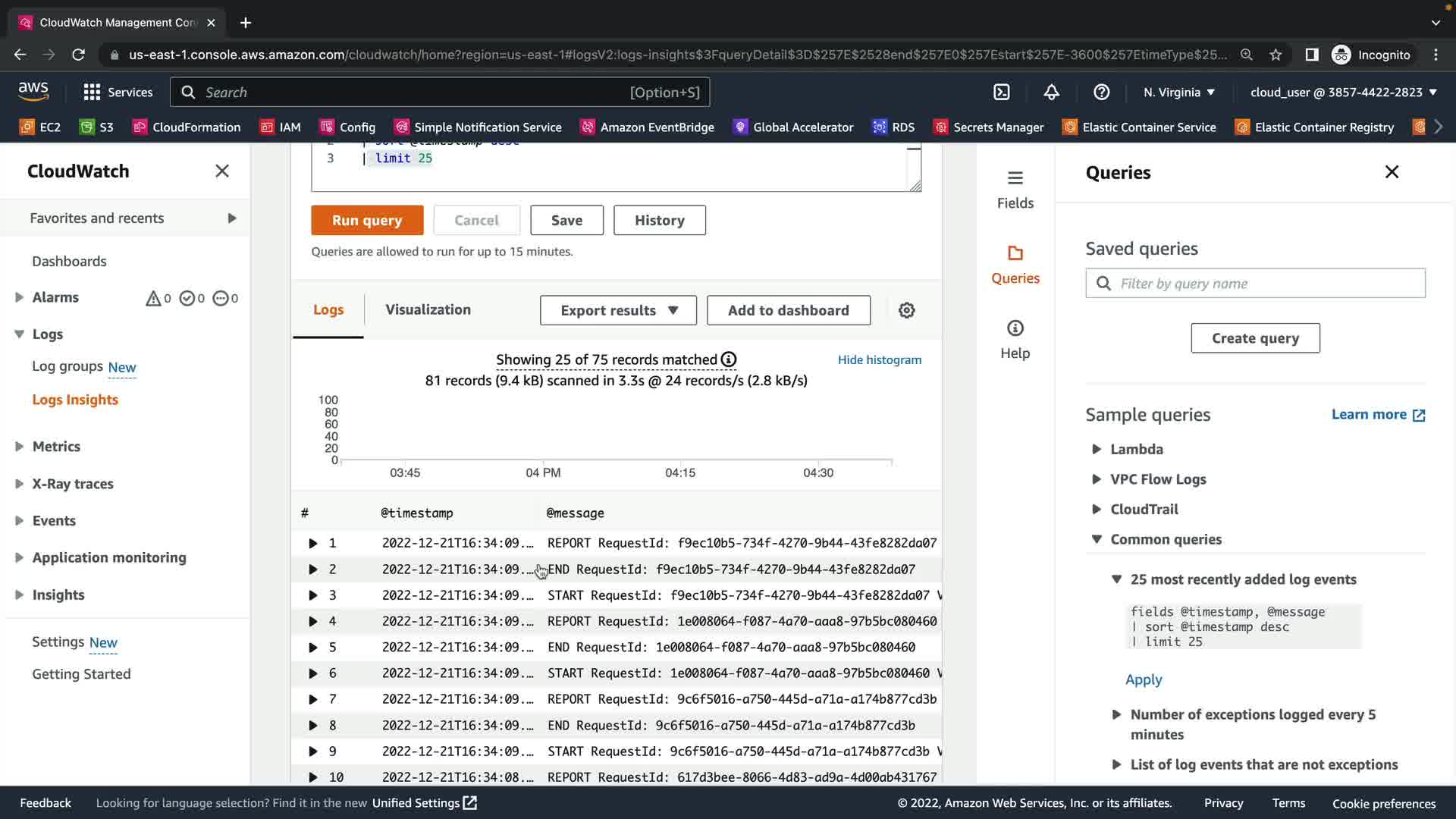Switch to the Visualization tab
Viewport: 1456px width, 819px height.
[x=428, y=309]
